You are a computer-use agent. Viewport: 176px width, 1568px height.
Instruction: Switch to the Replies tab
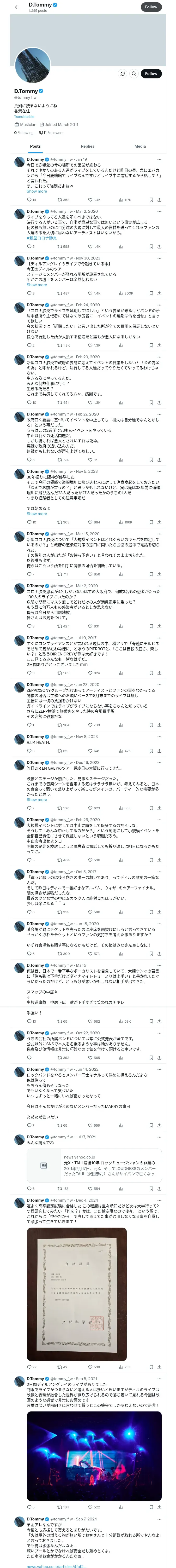(87, 146)
